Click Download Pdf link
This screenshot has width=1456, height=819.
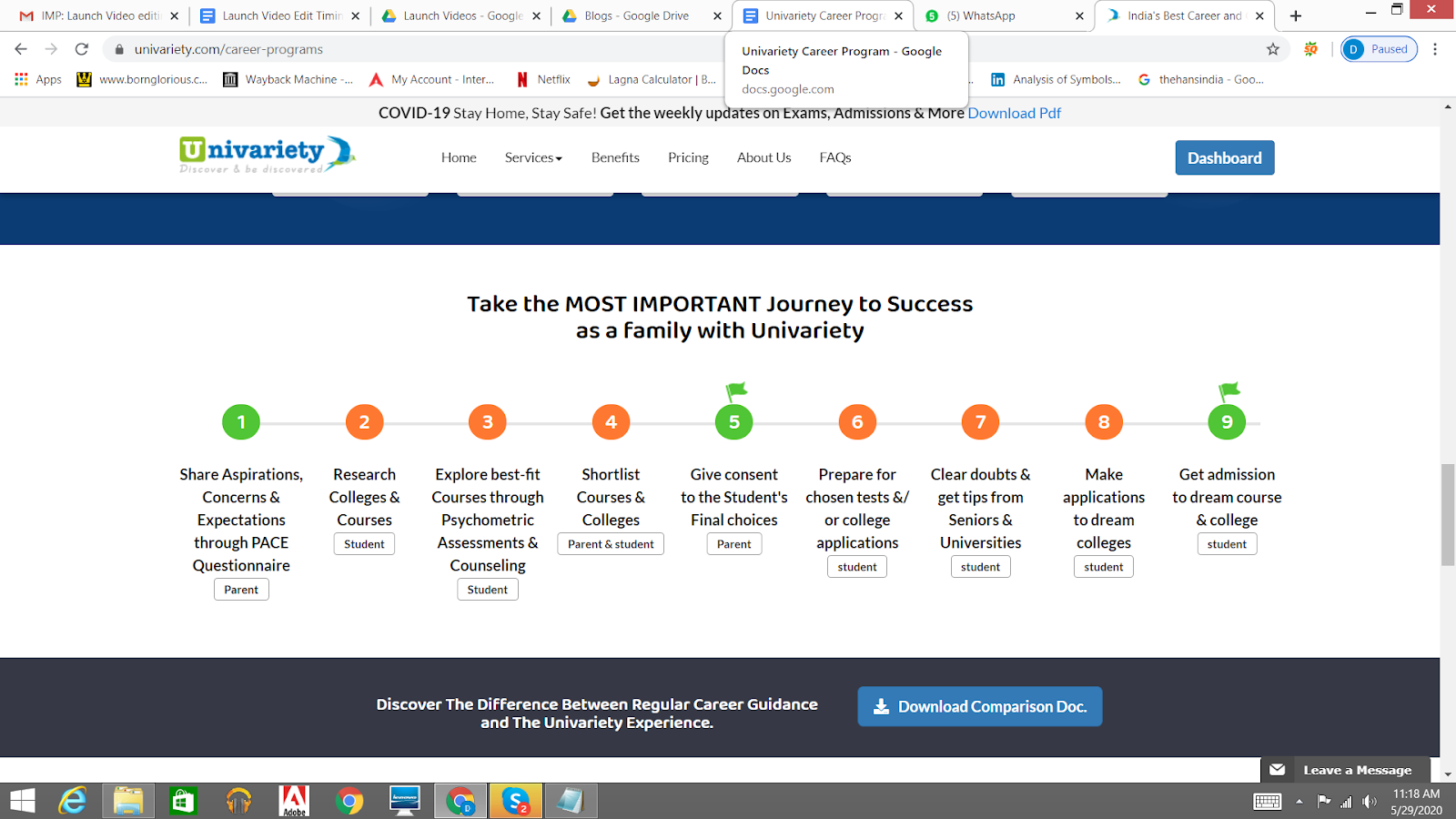click(1015, 113)
